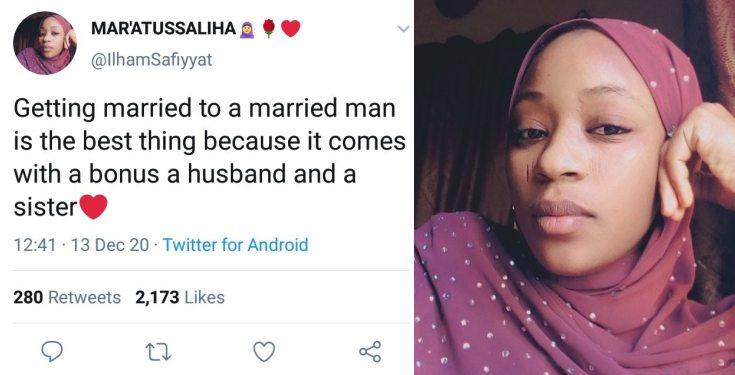Open the share icon menu
This screenshot has height=375, width=735.
click(370, 352)
